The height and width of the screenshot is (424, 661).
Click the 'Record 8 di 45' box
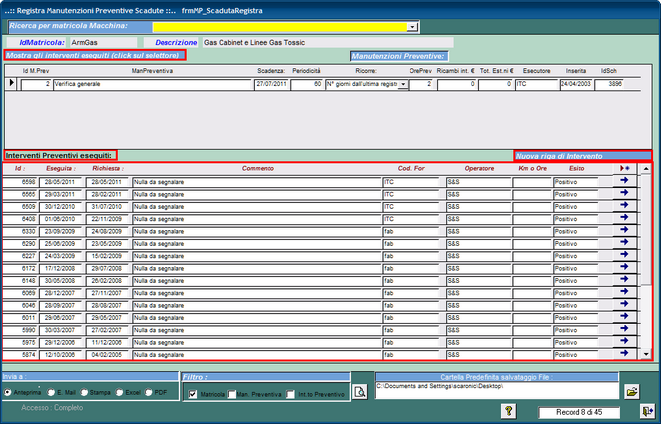pos(579,412)
